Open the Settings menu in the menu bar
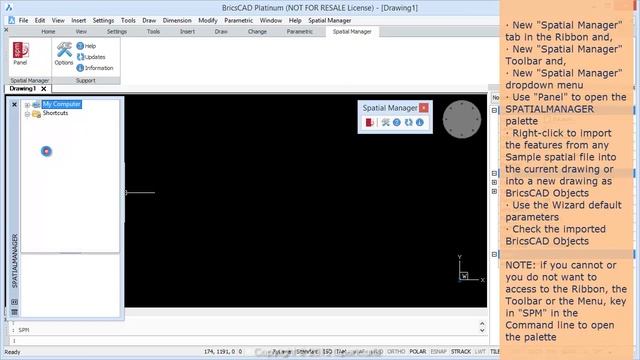The width and height of the screenshot is (640, 360). (x=103, y=20)
